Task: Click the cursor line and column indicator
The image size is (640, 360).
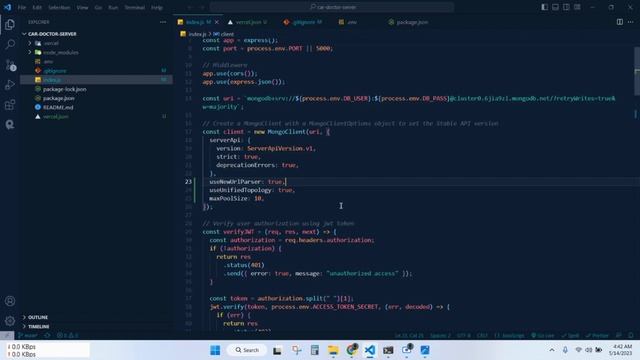Action: (x=409, y=336)
